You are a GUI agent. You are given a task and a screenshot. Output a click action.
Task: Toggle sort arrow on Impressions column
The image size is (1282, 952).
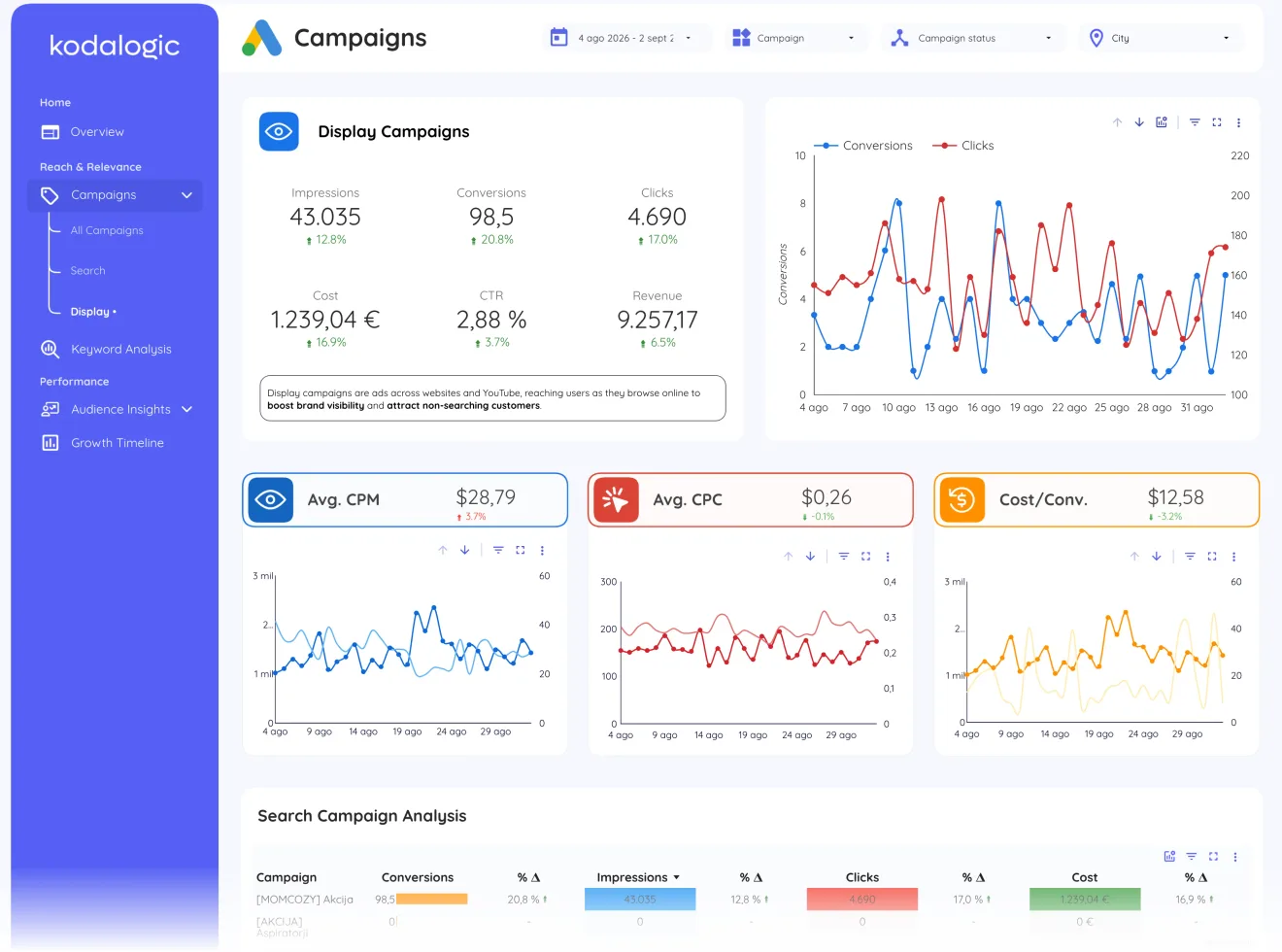(x=677, y=877)
